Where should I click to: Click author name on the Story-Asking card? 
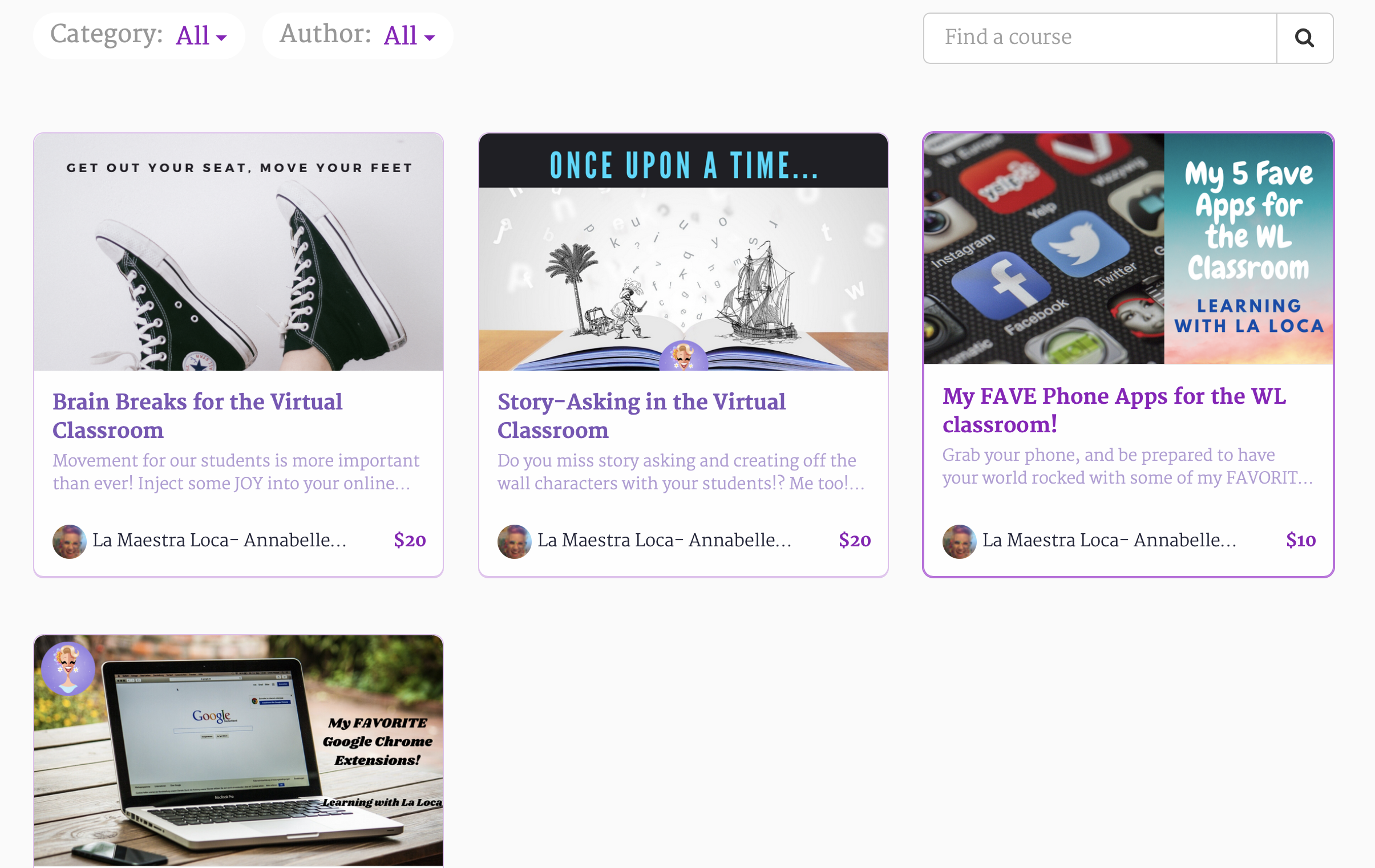coord(664,540)
